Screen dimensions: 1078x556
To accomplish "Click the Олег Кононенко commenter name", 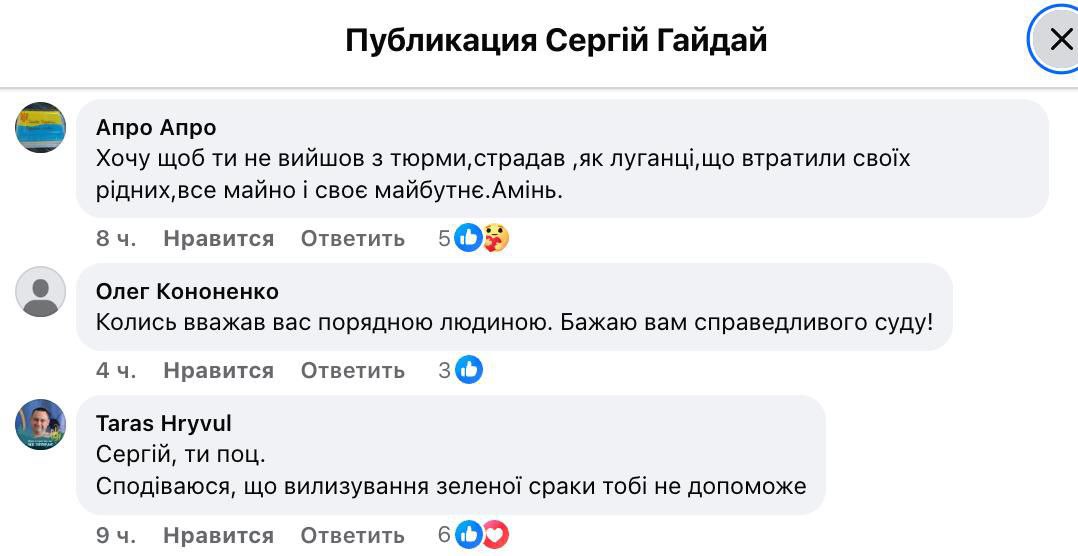I will point(187,292).
